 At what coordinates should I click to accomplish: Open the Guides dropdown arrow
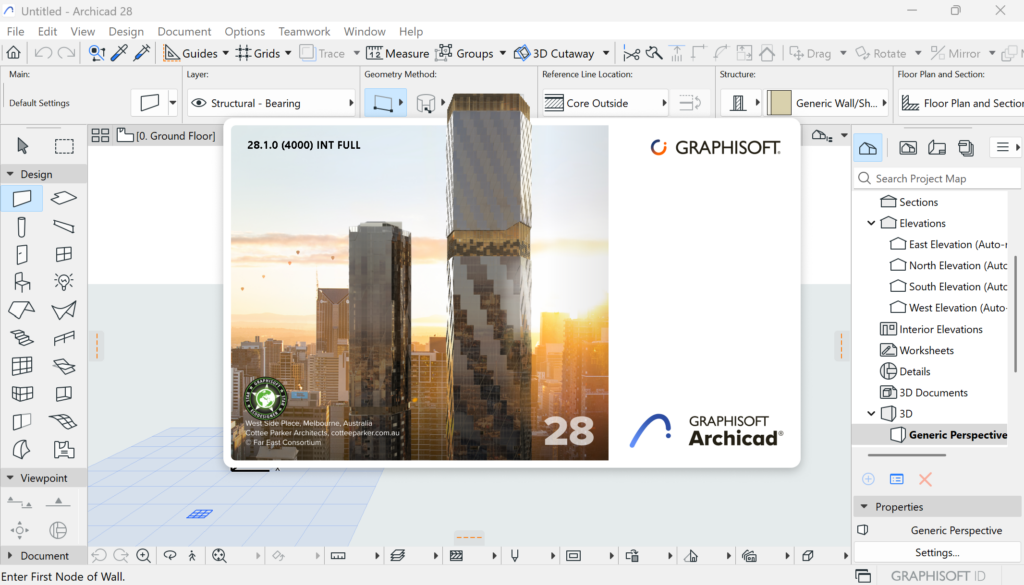pyautogui.click(x=226, y=53)
